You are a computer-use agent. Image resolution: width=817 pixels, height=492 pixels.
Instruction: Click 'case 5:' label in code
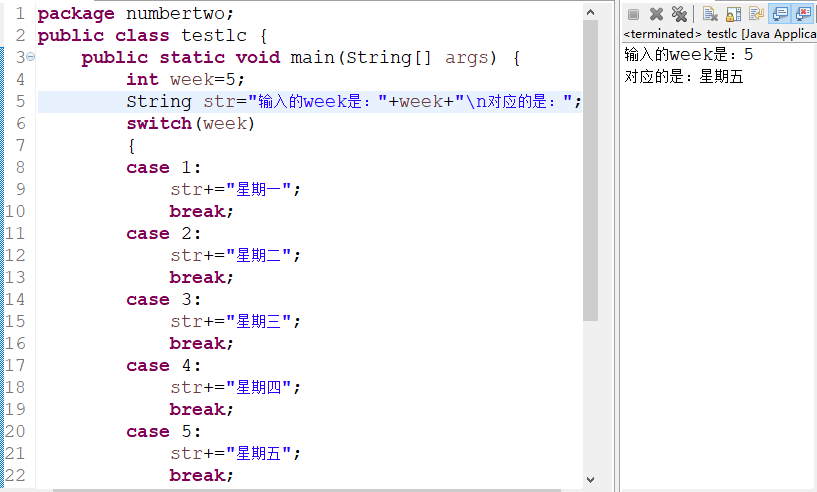(x=163, y=432)
